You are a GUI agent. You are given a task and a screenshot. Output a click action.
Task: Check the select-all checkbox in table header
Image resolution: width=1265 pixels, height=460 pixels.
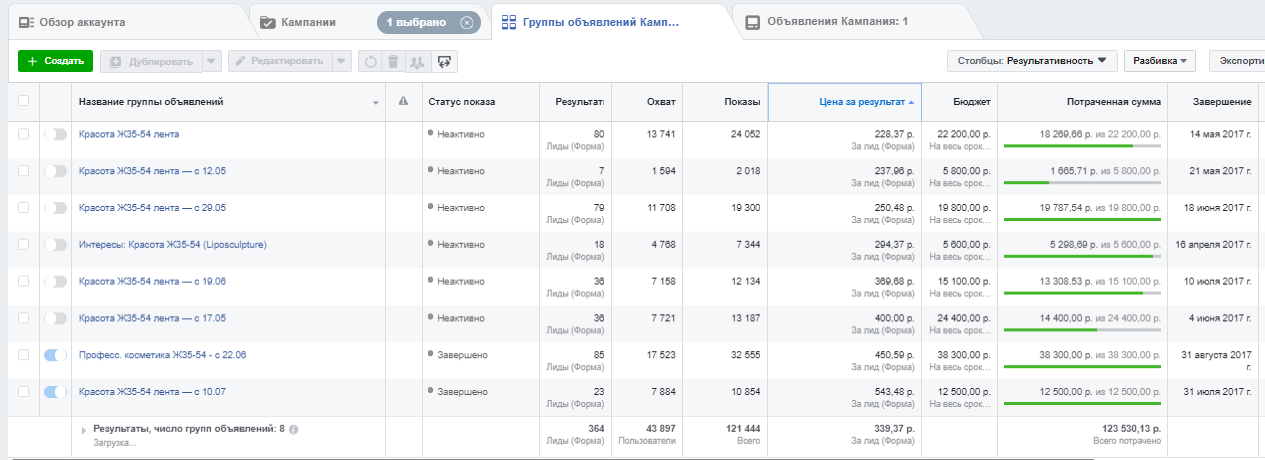tap(23, 101)
